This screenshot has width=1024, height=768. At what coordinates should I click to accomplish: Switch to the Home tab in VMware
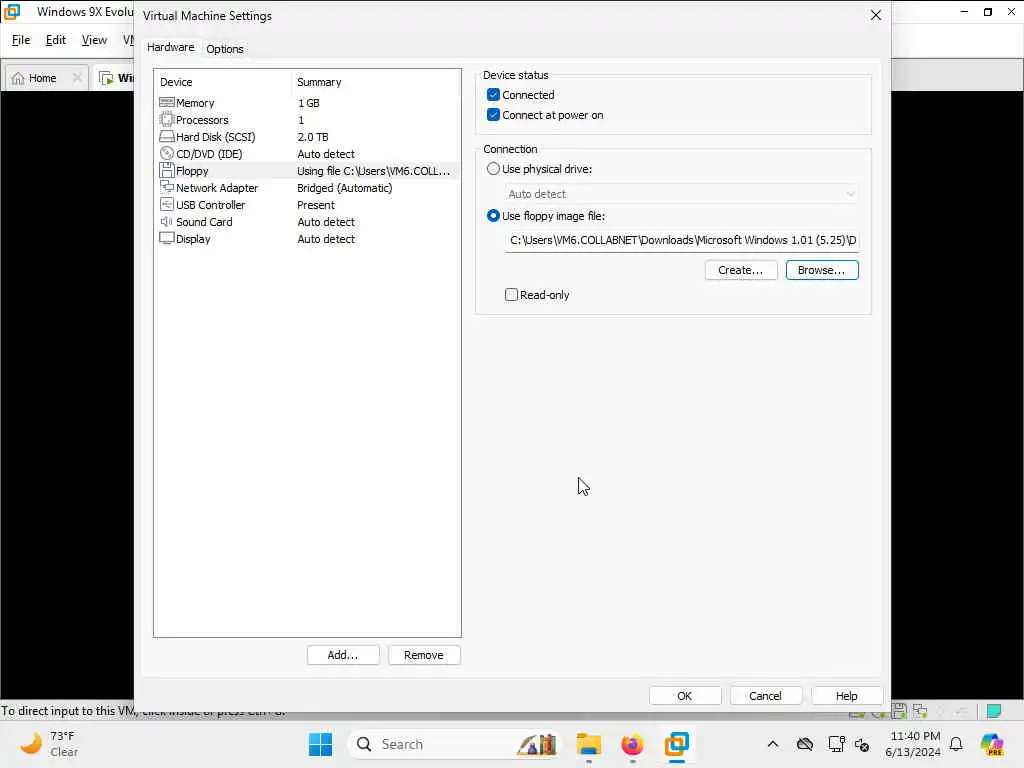pos(42,78)
